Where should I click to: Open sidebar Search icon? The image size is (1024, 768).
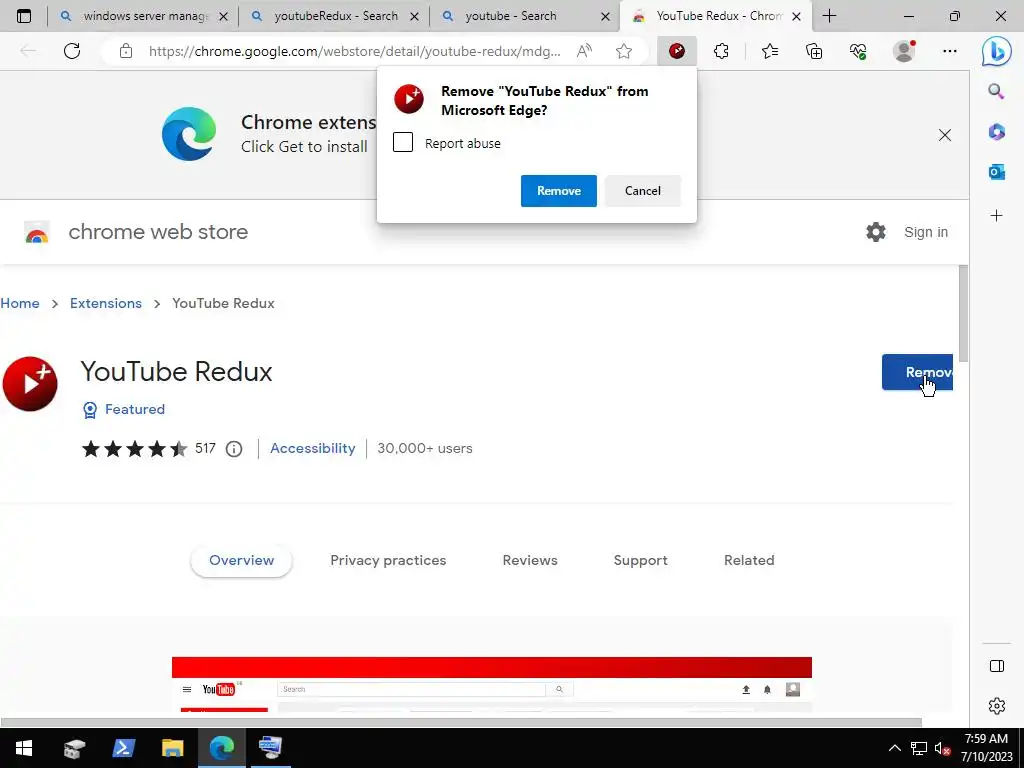tap(997, 91)
